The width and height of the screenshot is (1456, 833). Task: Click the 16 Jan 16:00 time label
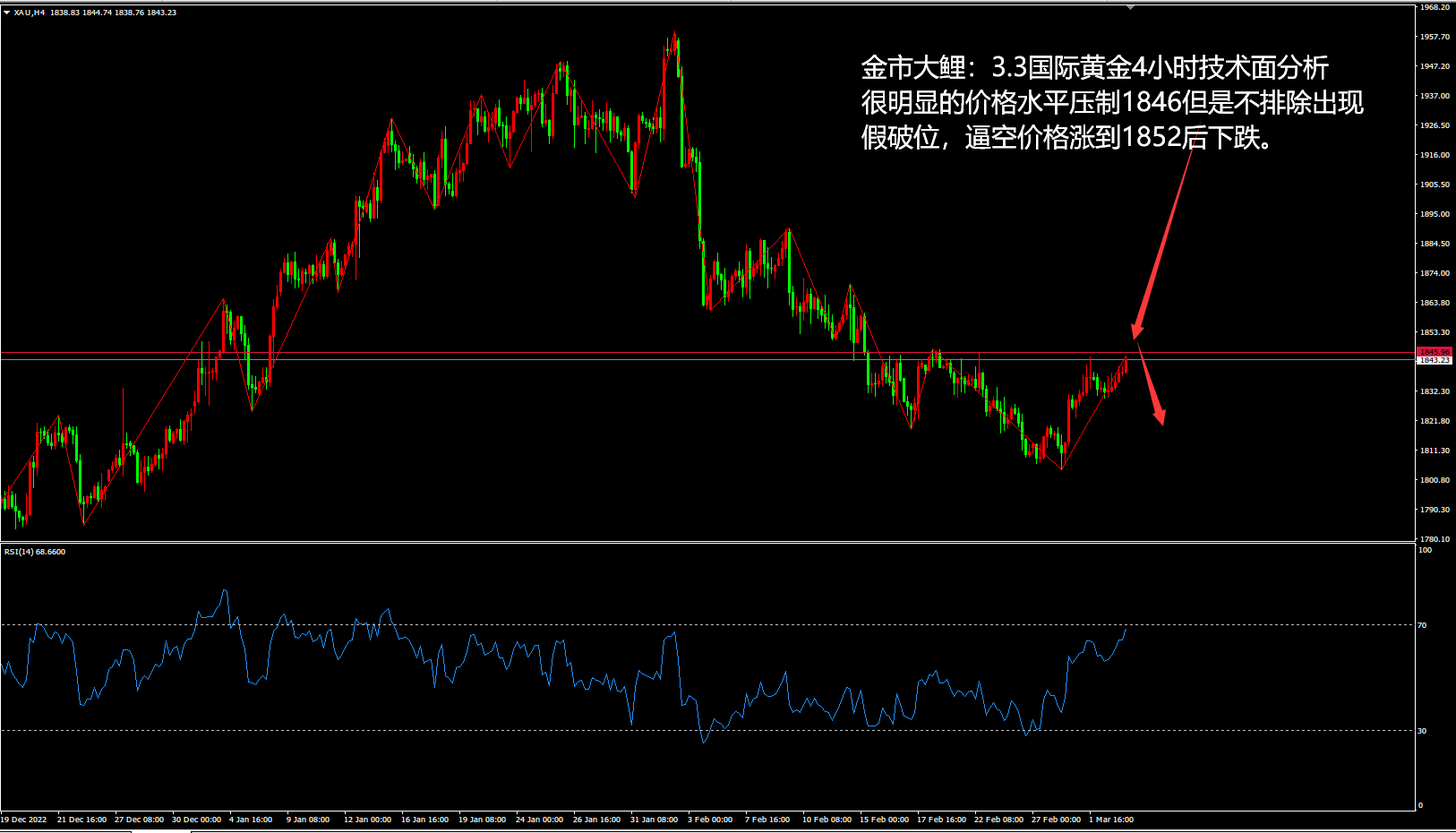pyautogui.click(x=424, y=820)
